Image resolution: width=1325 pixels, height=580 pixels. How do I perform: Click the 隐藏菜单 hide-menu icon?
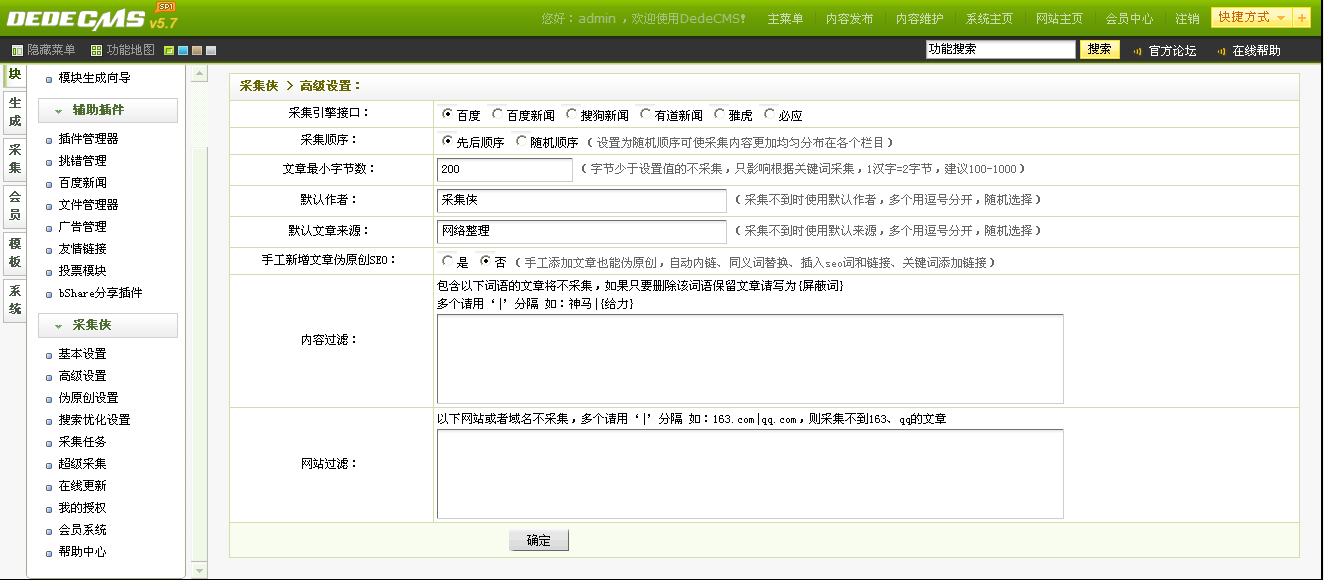(x=17, y=51)
